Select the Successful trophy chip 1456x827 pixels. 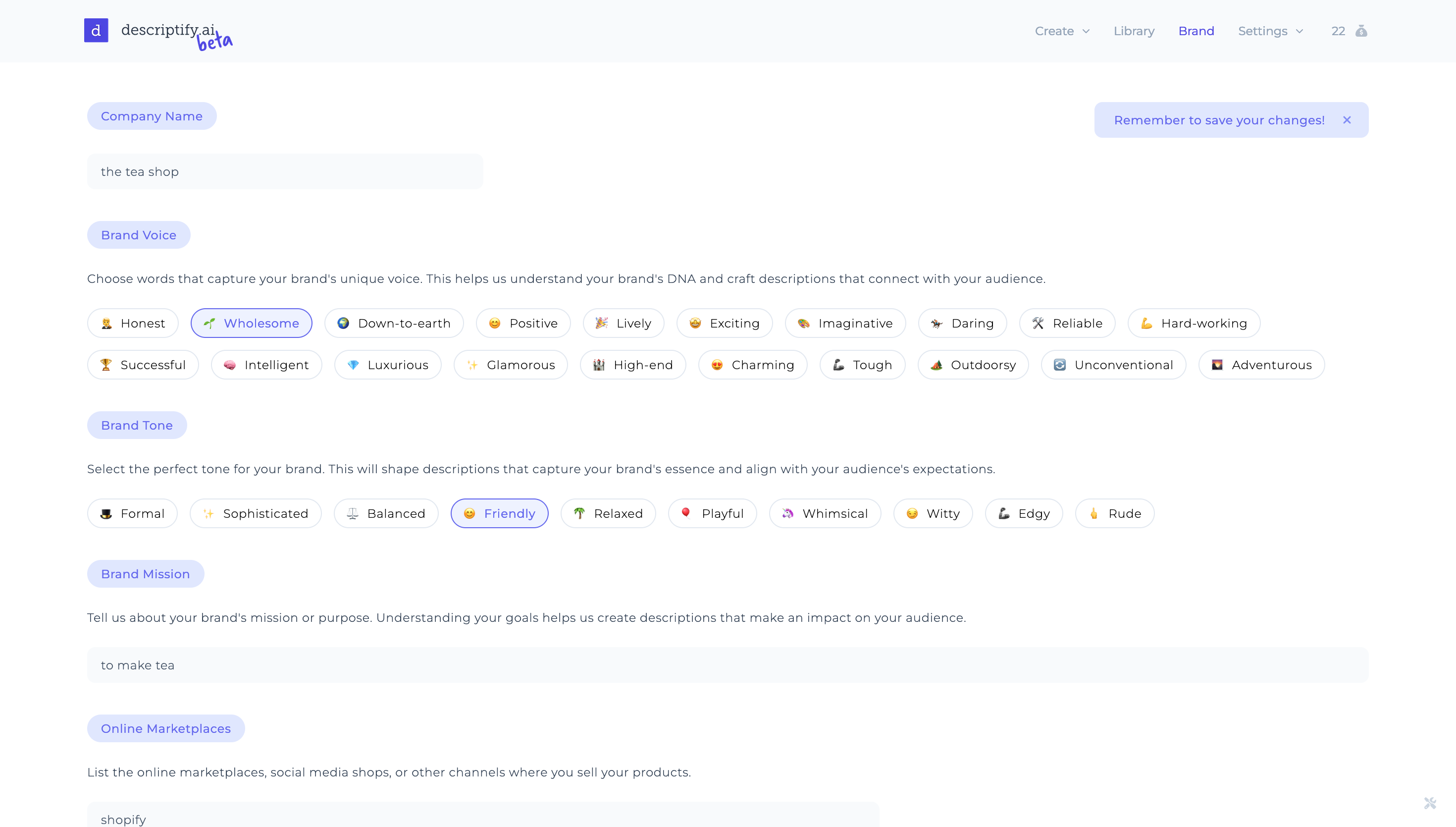(x=143, y=365)
